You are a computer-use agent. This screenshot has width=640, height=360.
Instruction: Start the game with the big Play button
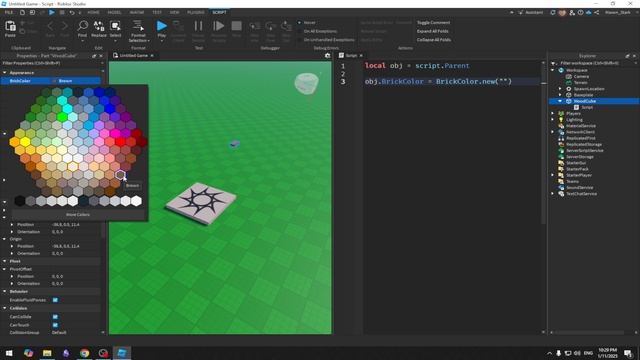162,26
